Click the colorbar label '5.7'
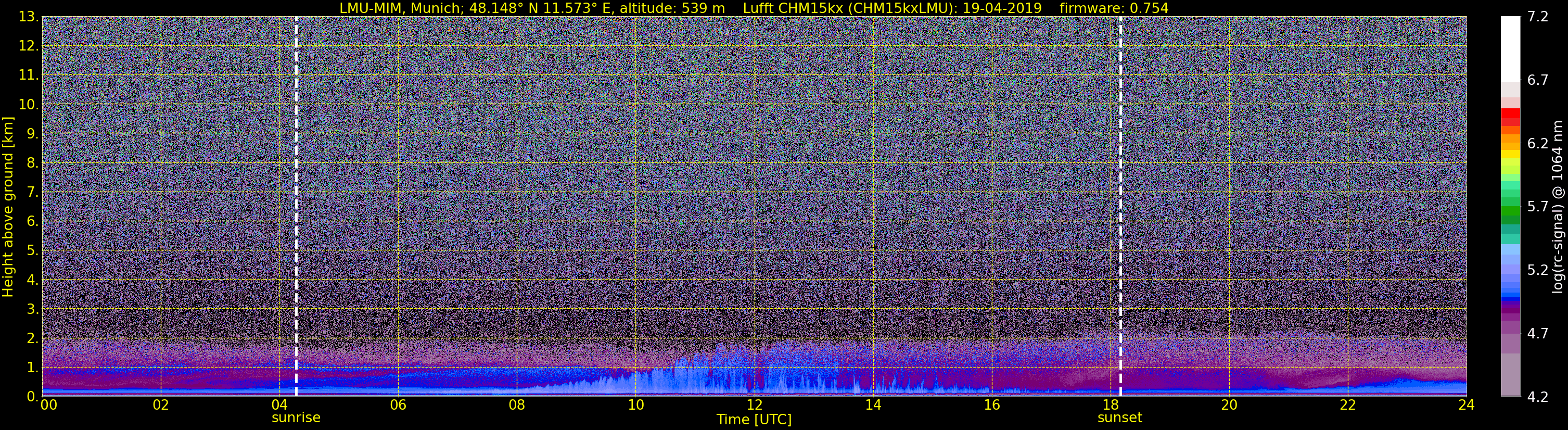This screenshot has height=430, width=1568. coord(1538,207)
